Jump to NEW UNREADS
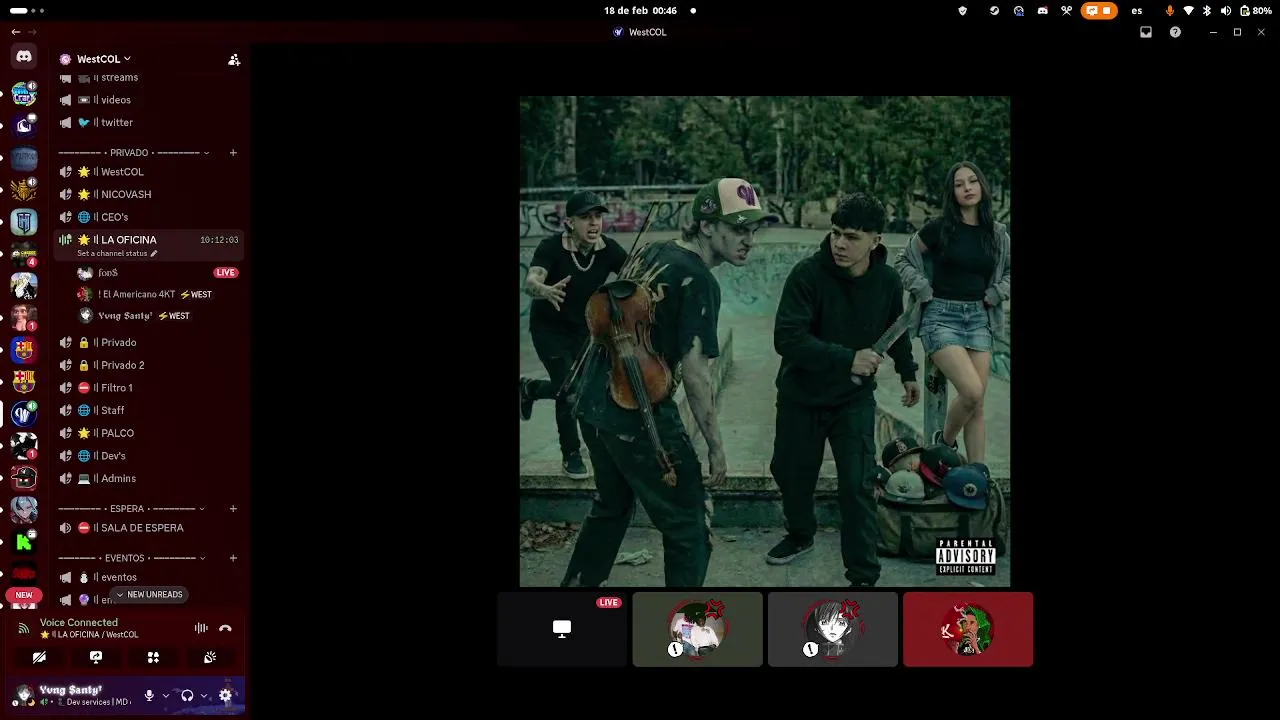This screenshot has width=1280, height=720. pos(149,595)
